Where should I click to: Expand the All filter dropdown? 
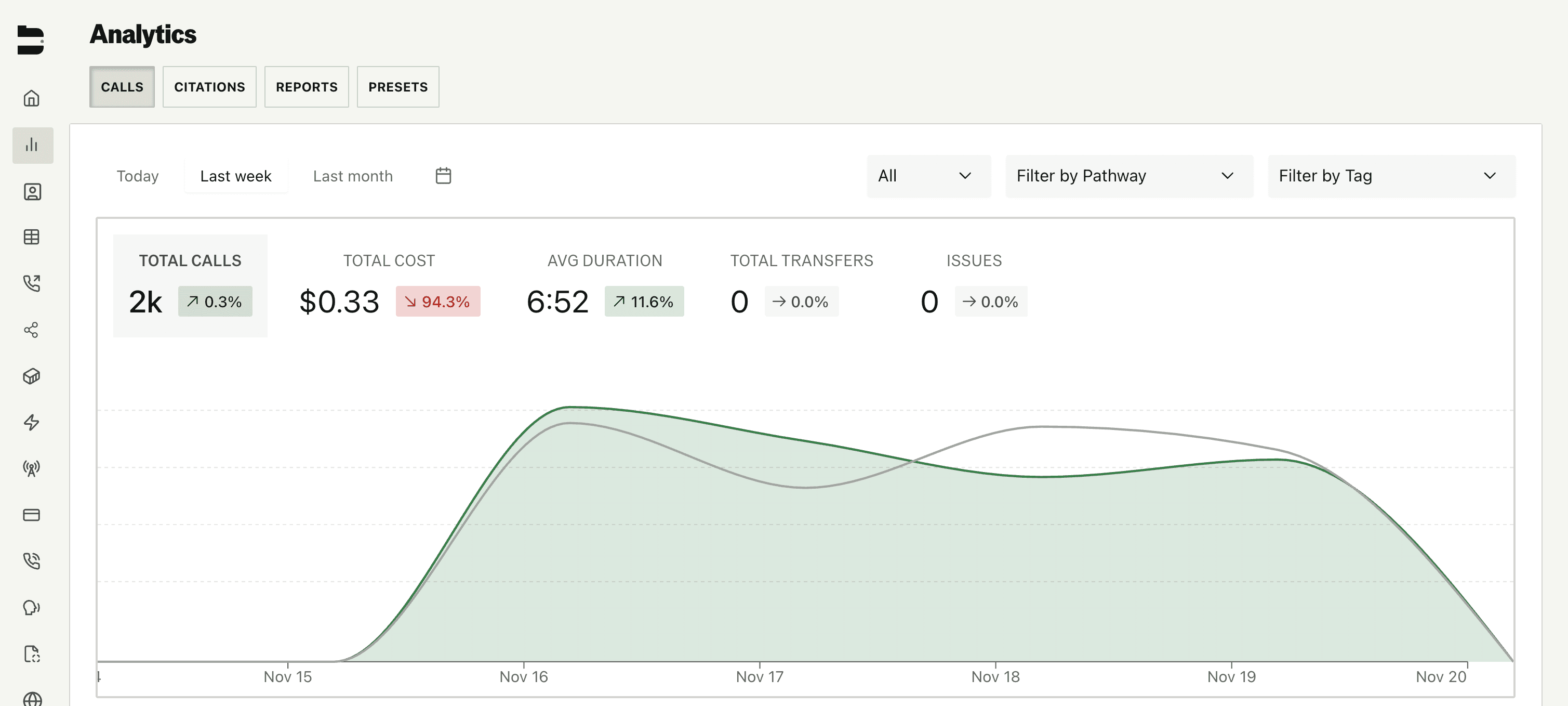tap(929, 176)
